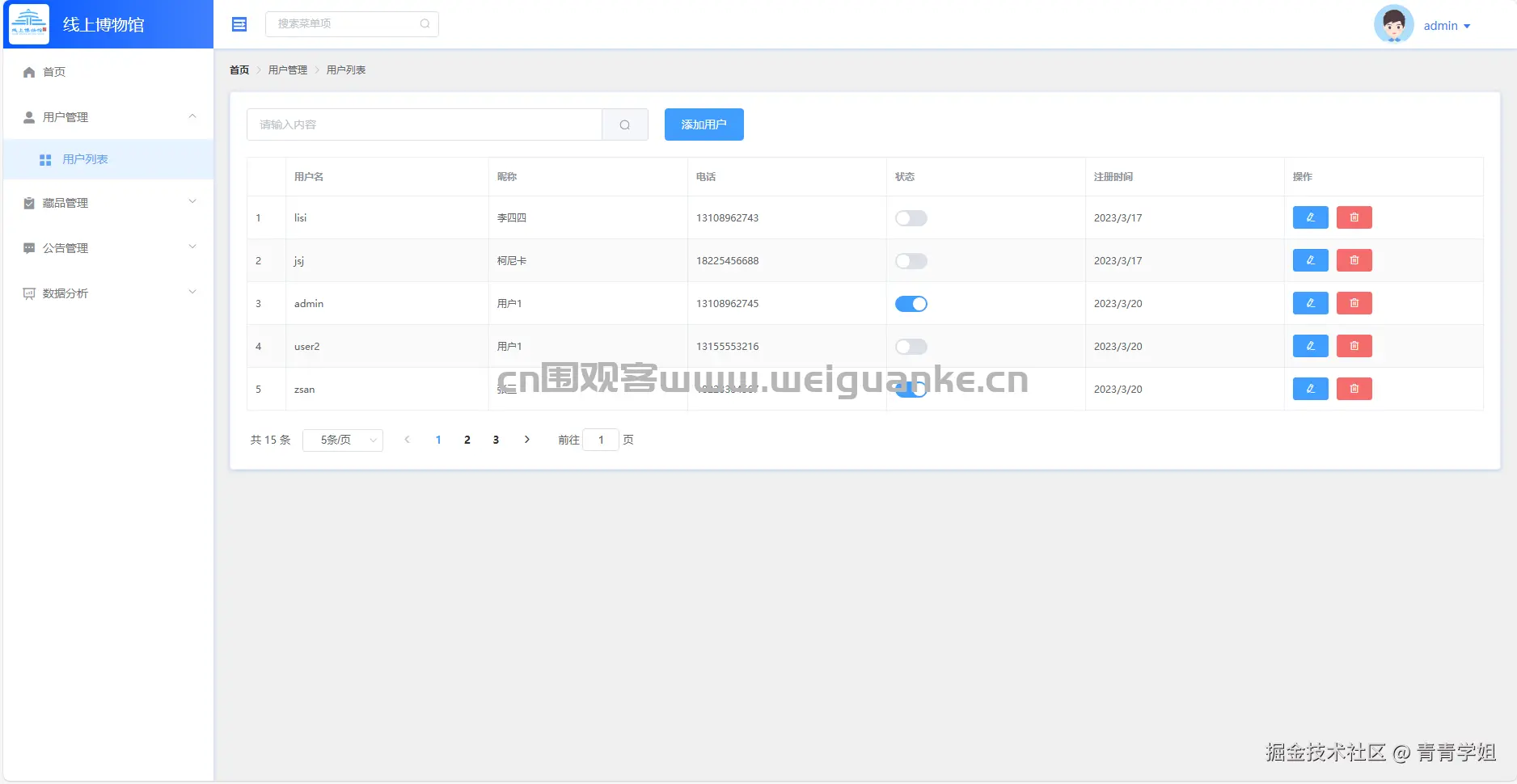The height and width of the screenshot is (784, 1517).
Task: Click the 公告管理 speech bubble icon
Action: point(28,247)
